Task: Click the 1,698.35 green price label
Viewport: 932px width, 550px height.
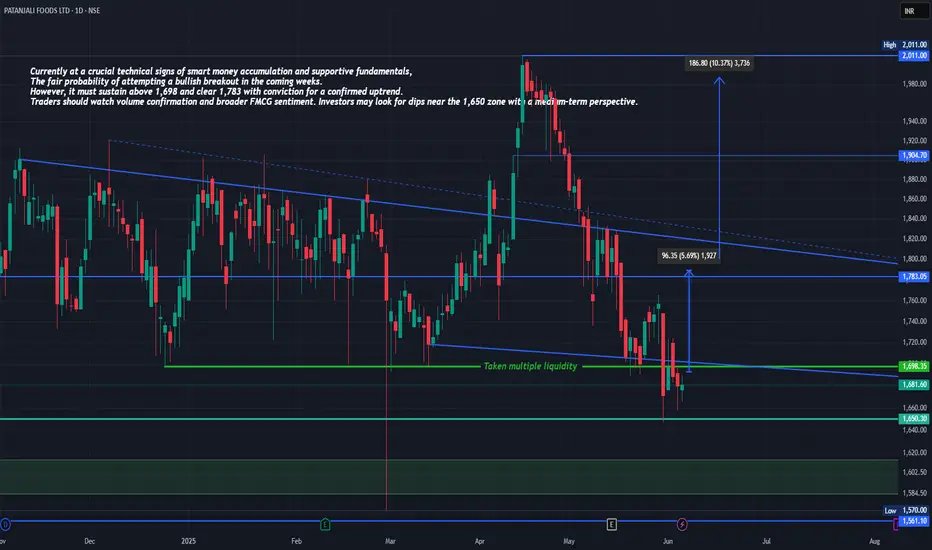Action: [x=914, y=366]
